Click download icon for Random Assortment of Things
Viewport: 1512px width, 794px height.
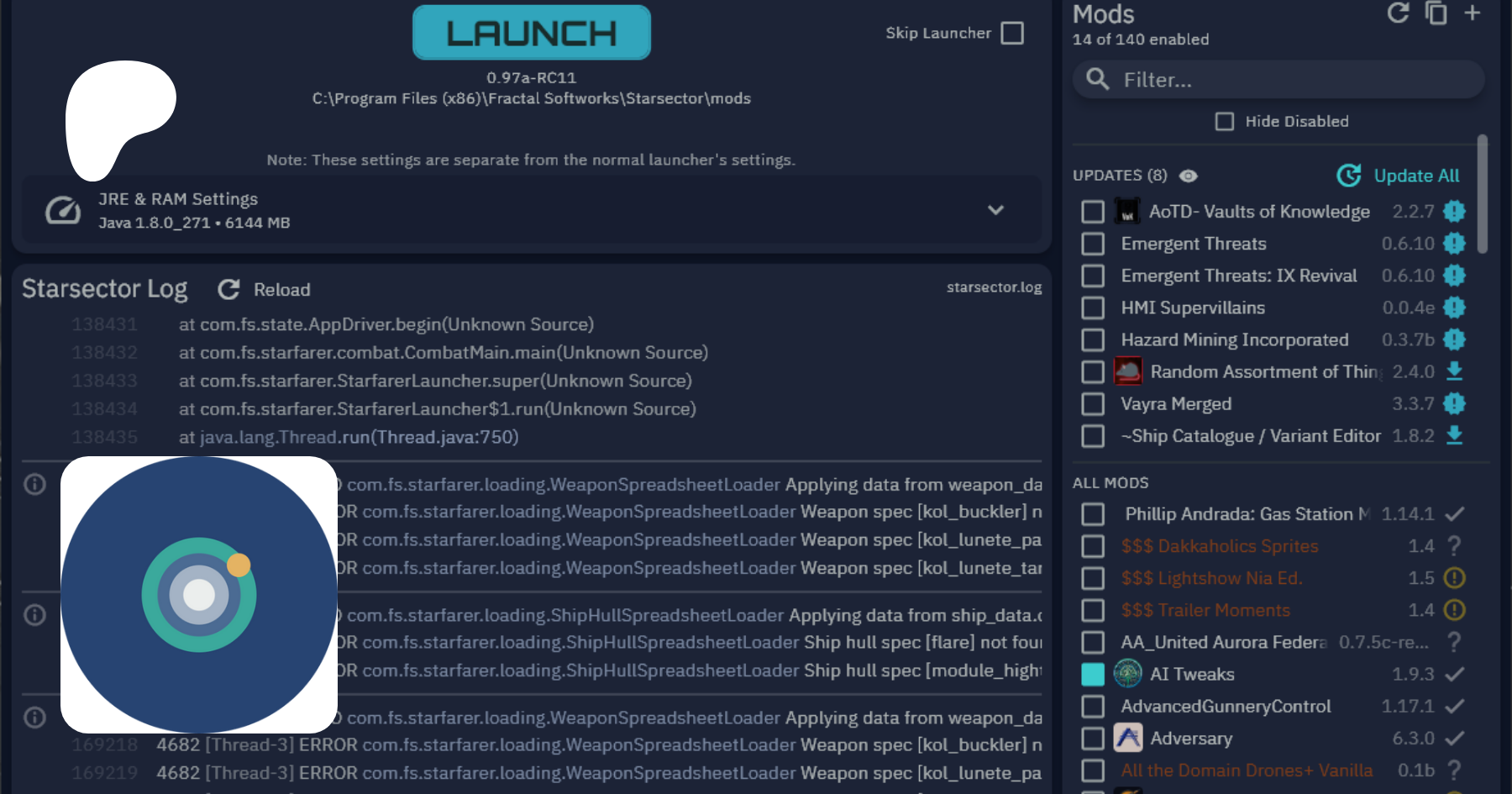(x=1454, y=371)
